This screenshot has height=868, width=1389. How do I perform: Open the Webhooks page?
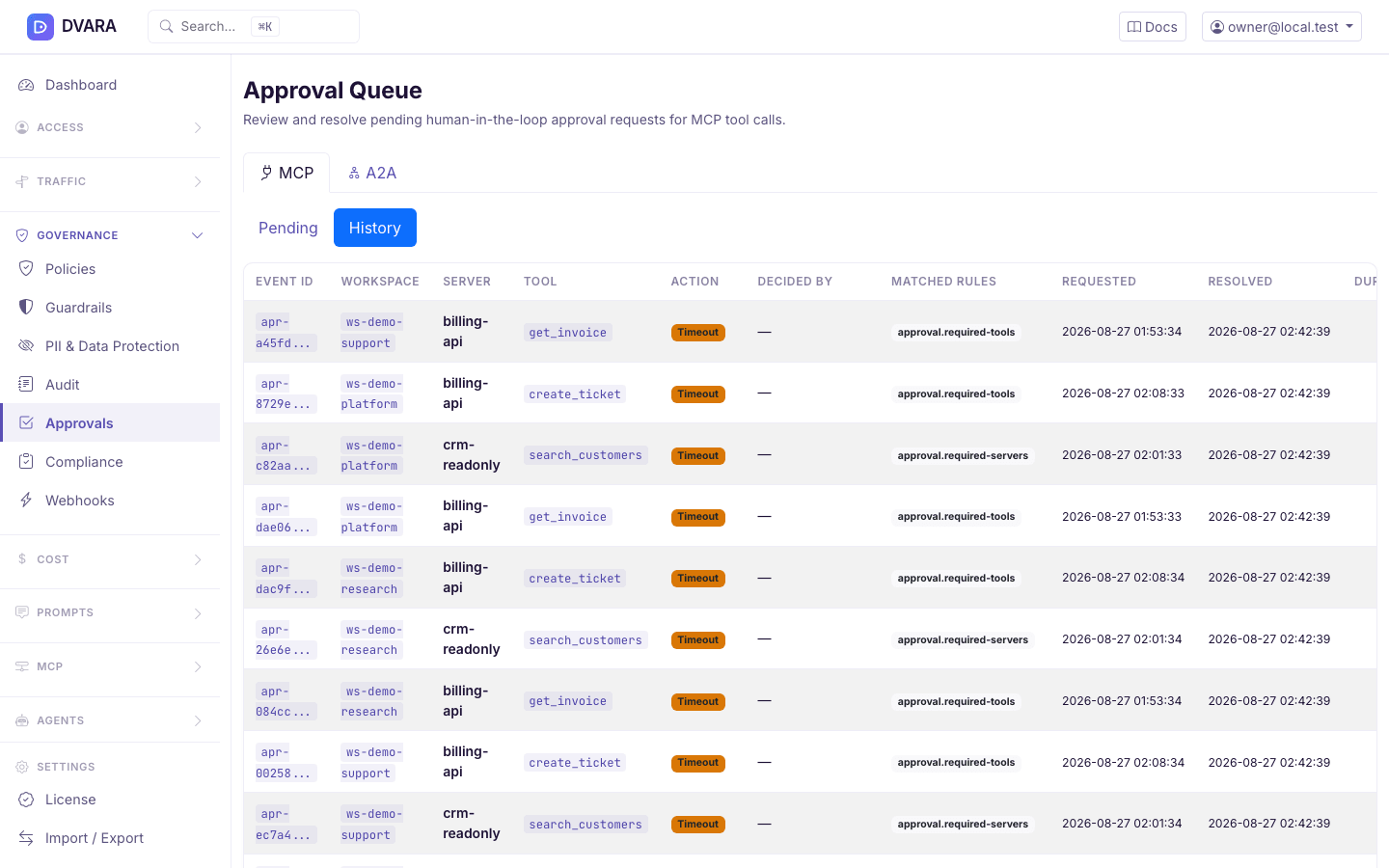click(x=110, y=501)
